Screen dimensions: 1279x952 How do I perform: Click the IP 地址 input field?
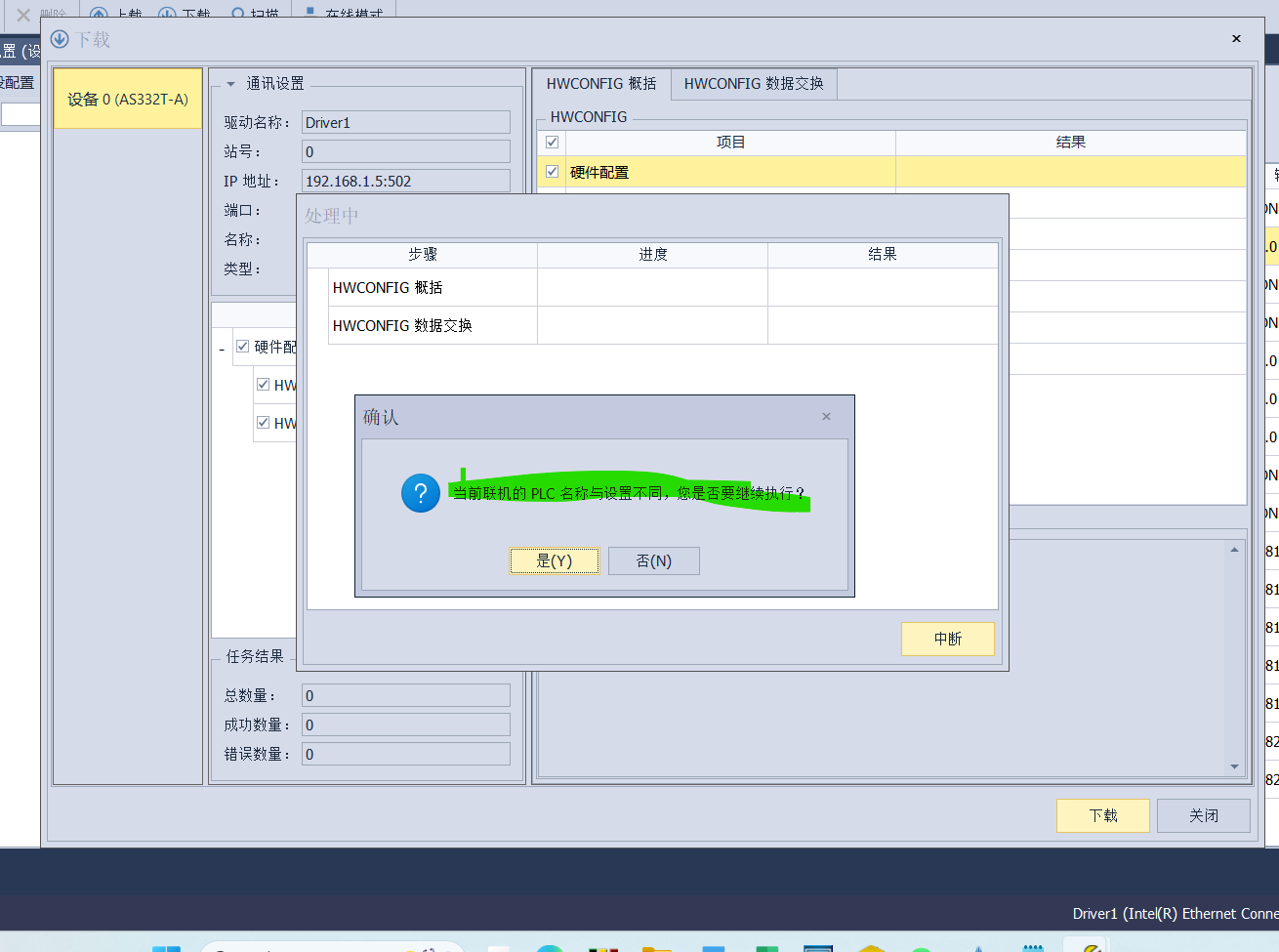point(405,181)
